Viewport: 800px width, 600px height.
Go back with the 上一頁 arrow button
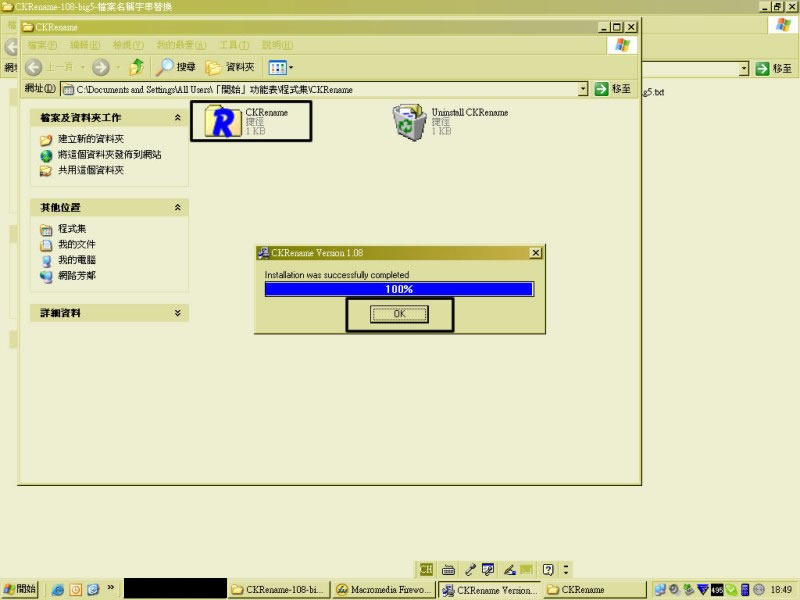(x=34, y=67)
